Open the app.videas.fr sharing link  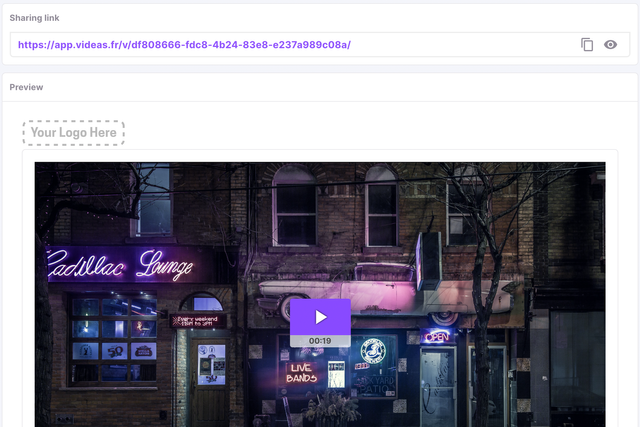184,44
